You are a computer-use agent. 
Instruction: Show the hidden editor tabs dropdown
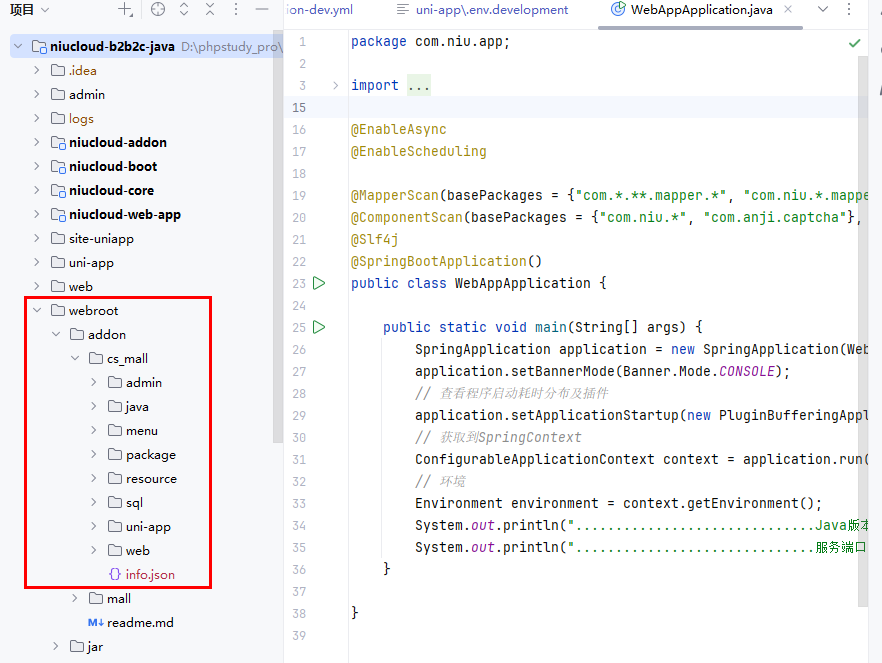pos(823,10)
